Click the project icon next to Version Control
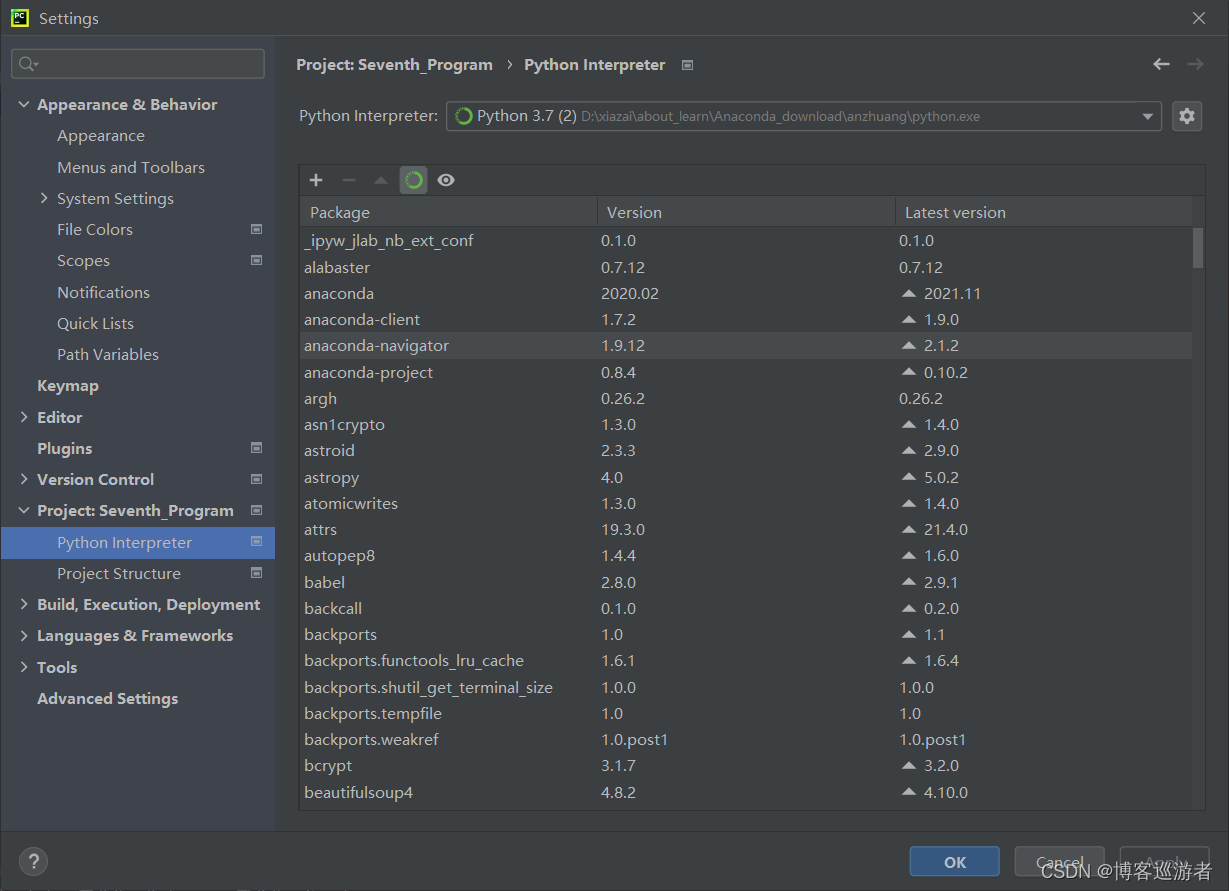This screenshot has width=1229, height=891. [256, 479]
